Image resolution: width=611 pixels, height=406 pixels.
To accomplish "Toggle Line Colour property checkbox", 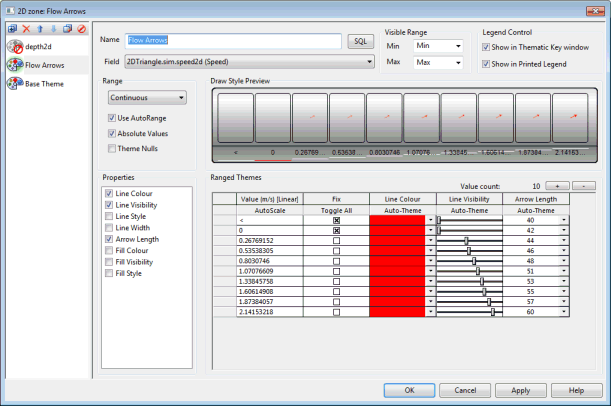I will click(x=109, y=193).
